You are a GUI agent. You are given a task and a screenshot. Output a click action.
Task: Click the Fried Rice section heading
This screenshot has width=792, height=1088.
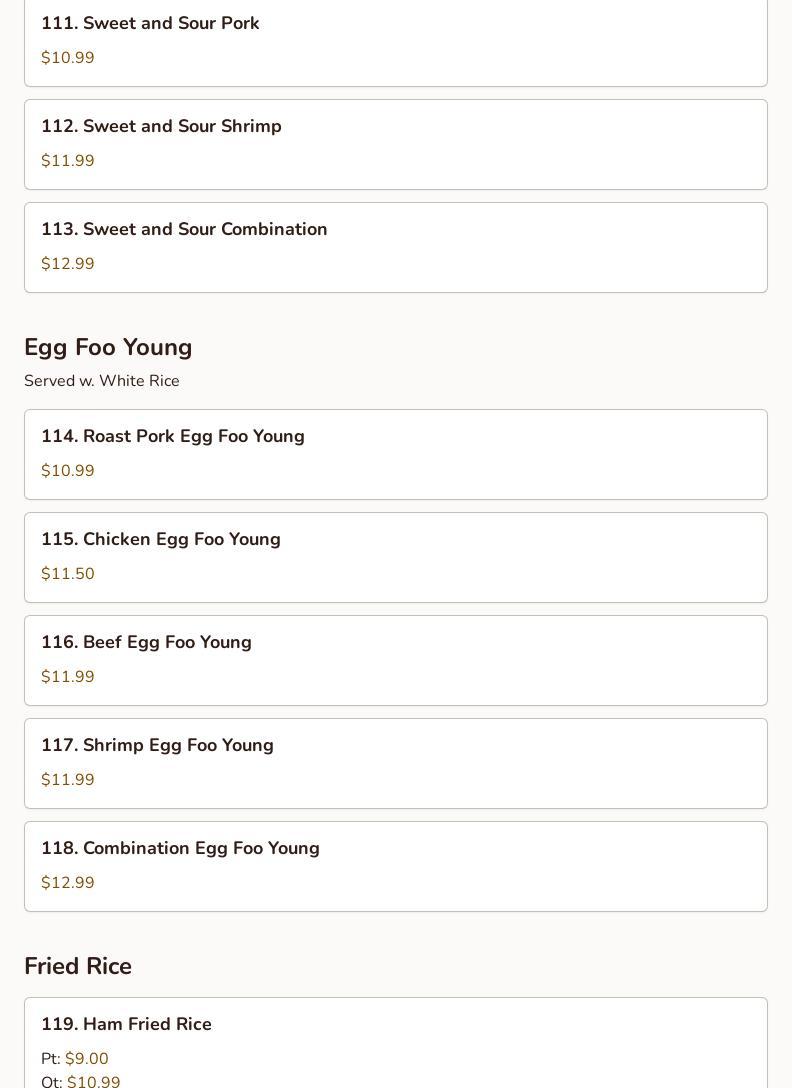point(78,966)
